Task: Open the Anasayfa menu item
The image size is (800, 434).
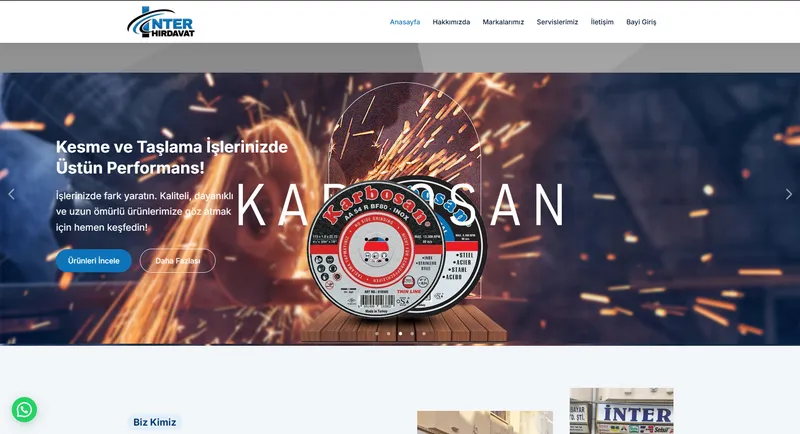Action: pos(404,21)
